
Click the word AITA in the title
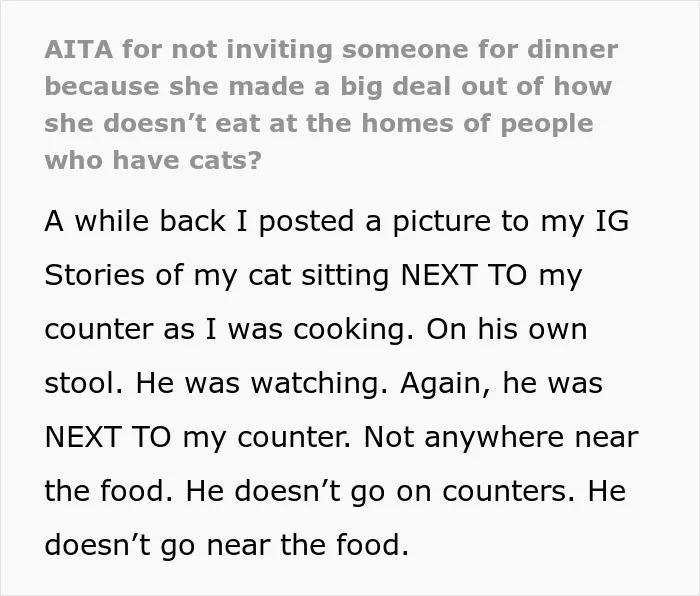tap(79, 49)
